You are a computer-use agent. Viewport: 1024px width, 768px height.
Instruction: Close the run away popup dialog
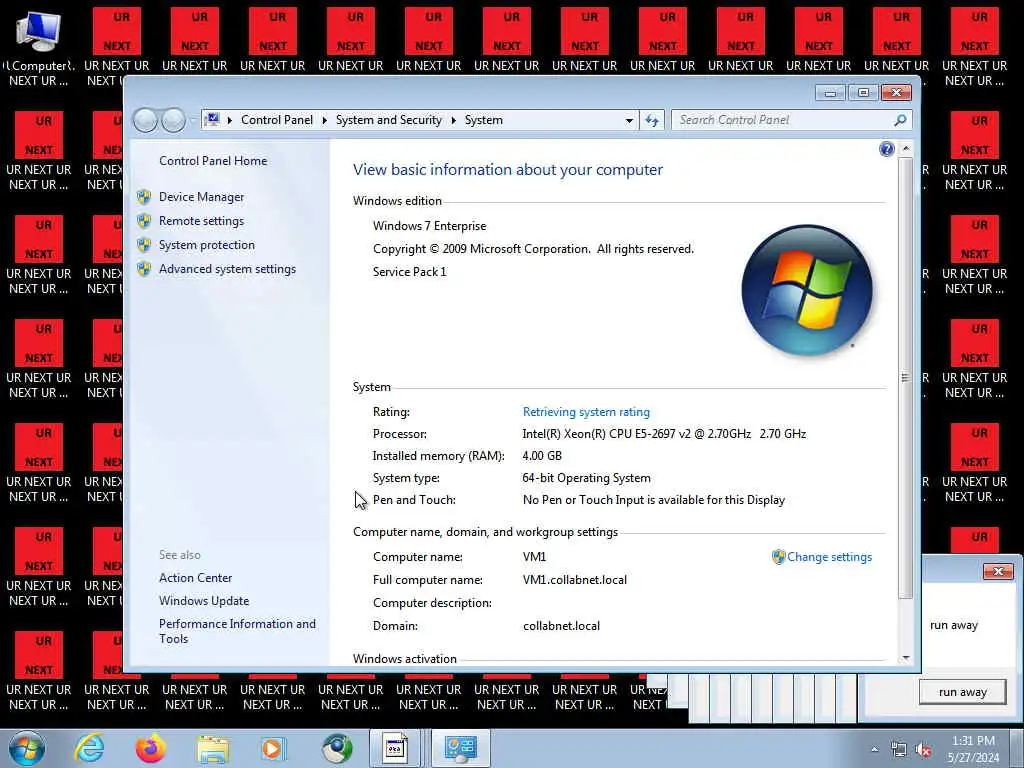[x=998, y=571]
